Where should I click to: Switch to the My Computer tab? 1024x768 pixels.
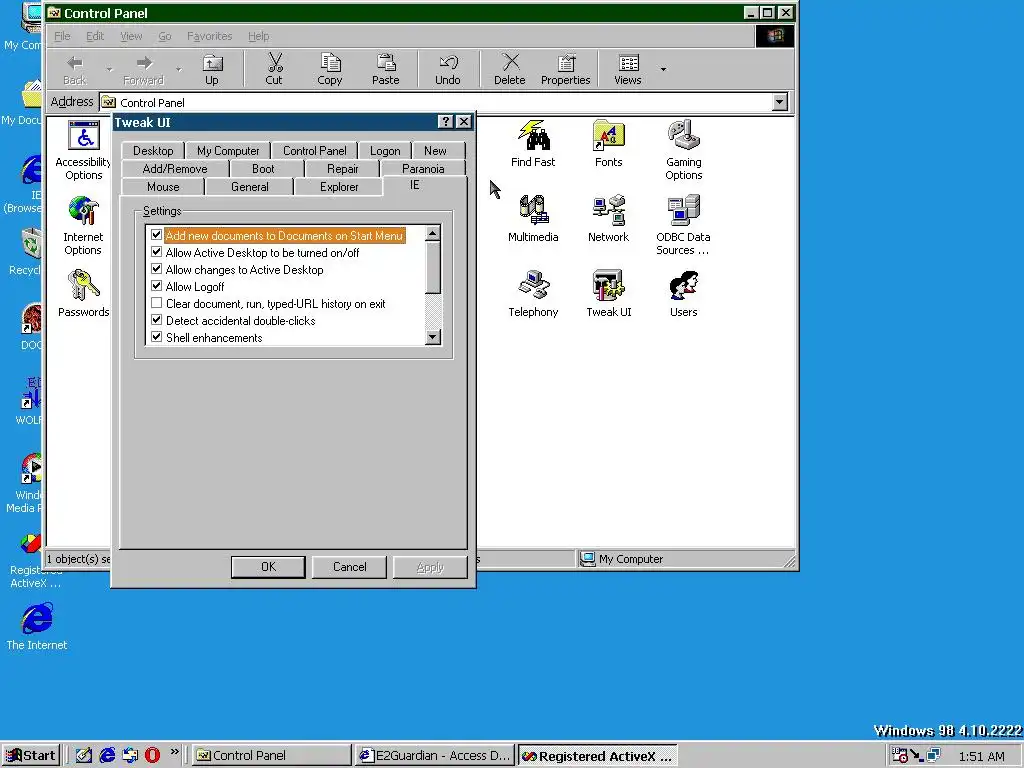228,151
